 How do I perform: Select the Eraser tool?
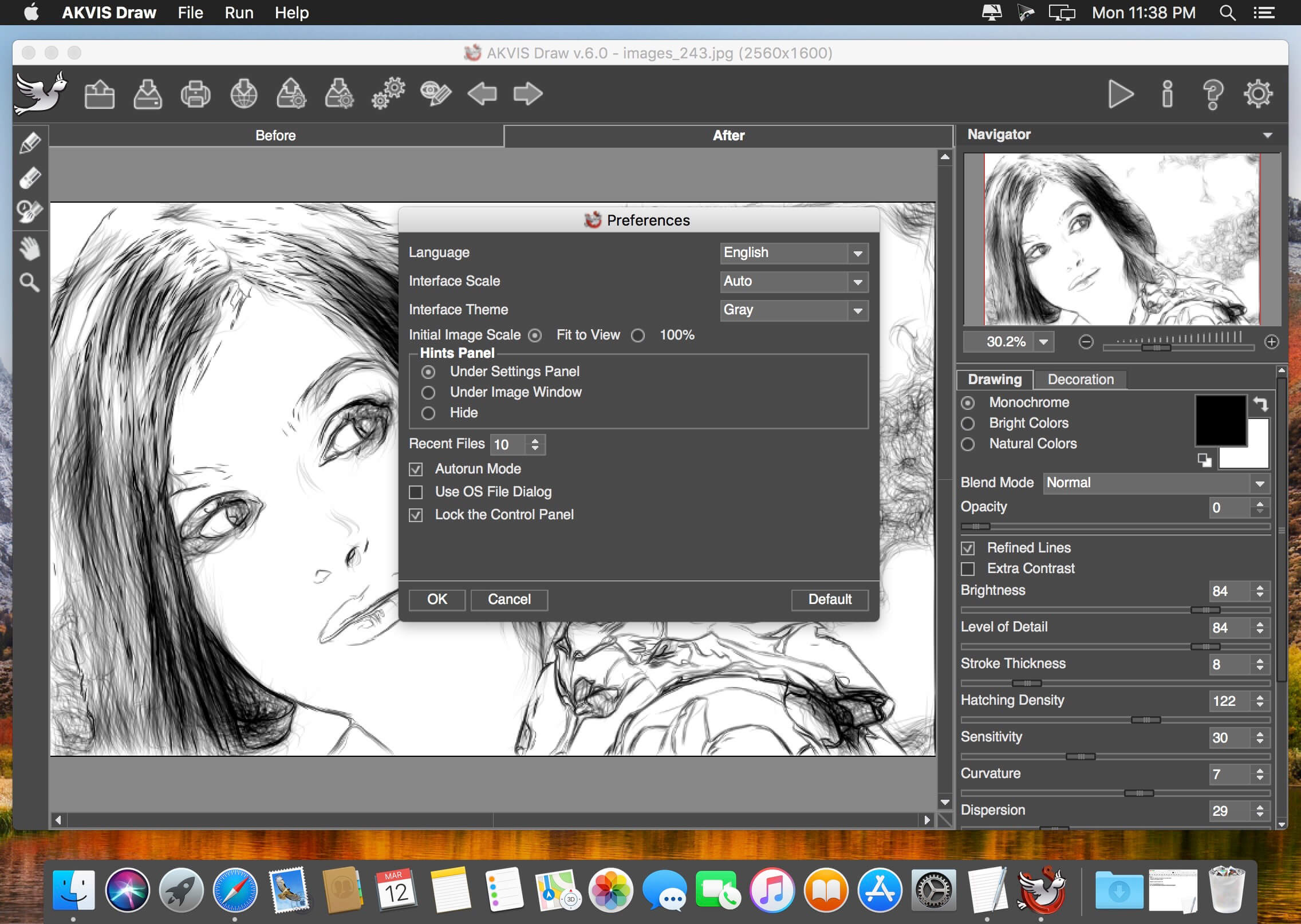point(30,178)
